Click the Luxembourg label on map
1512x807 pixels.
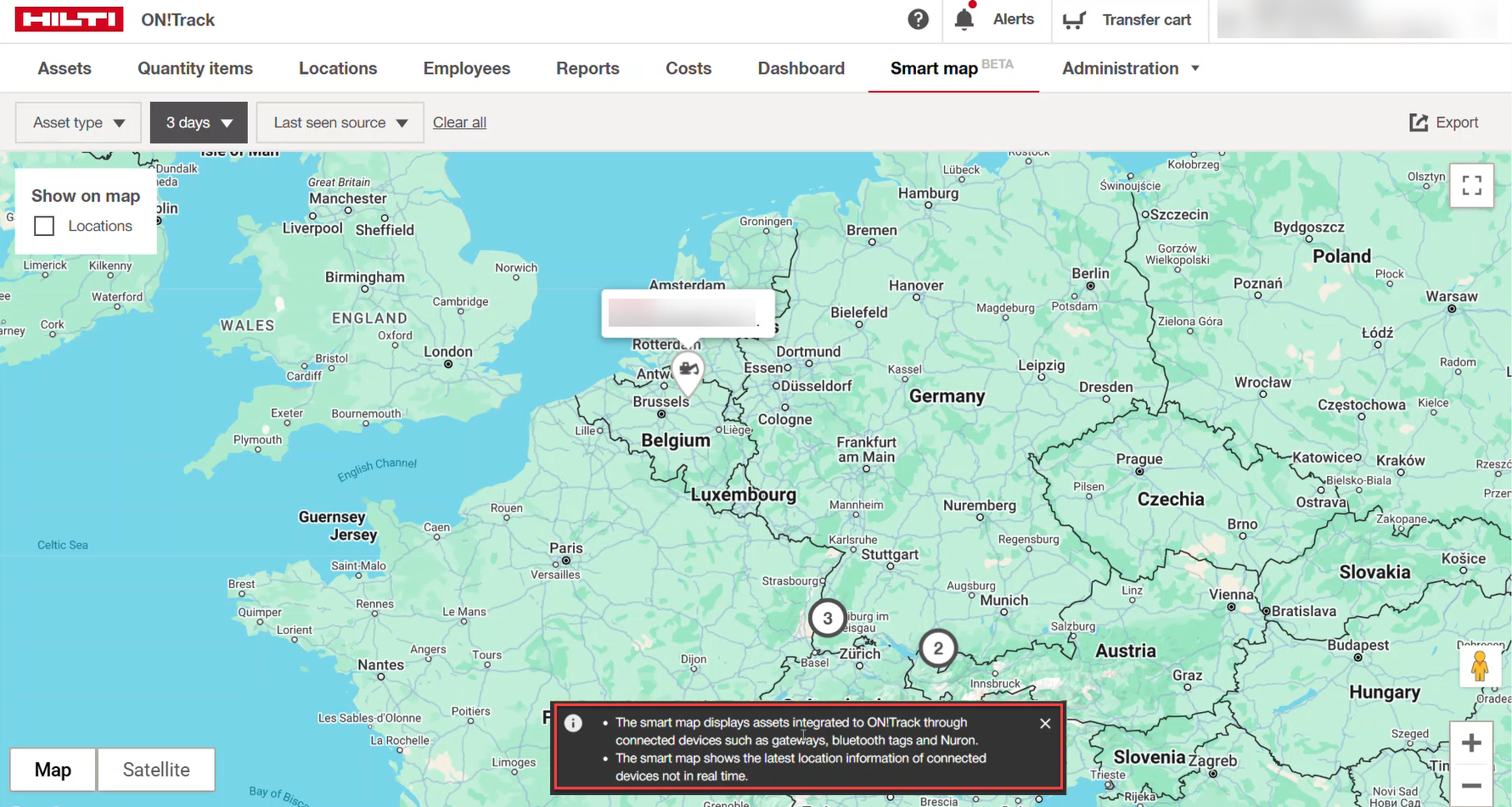[744, 495]
